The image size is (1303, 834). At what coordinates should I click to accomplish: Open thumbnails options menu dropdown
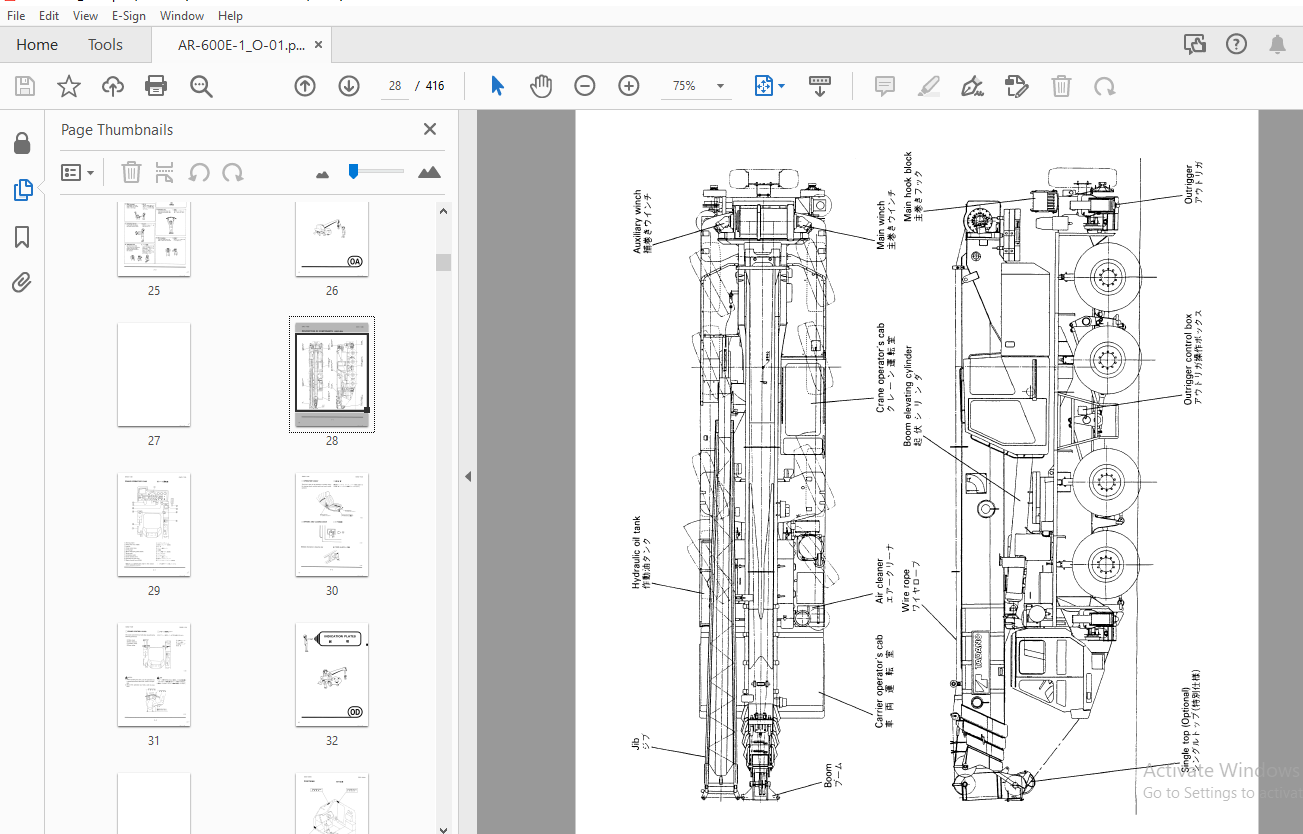78,172
